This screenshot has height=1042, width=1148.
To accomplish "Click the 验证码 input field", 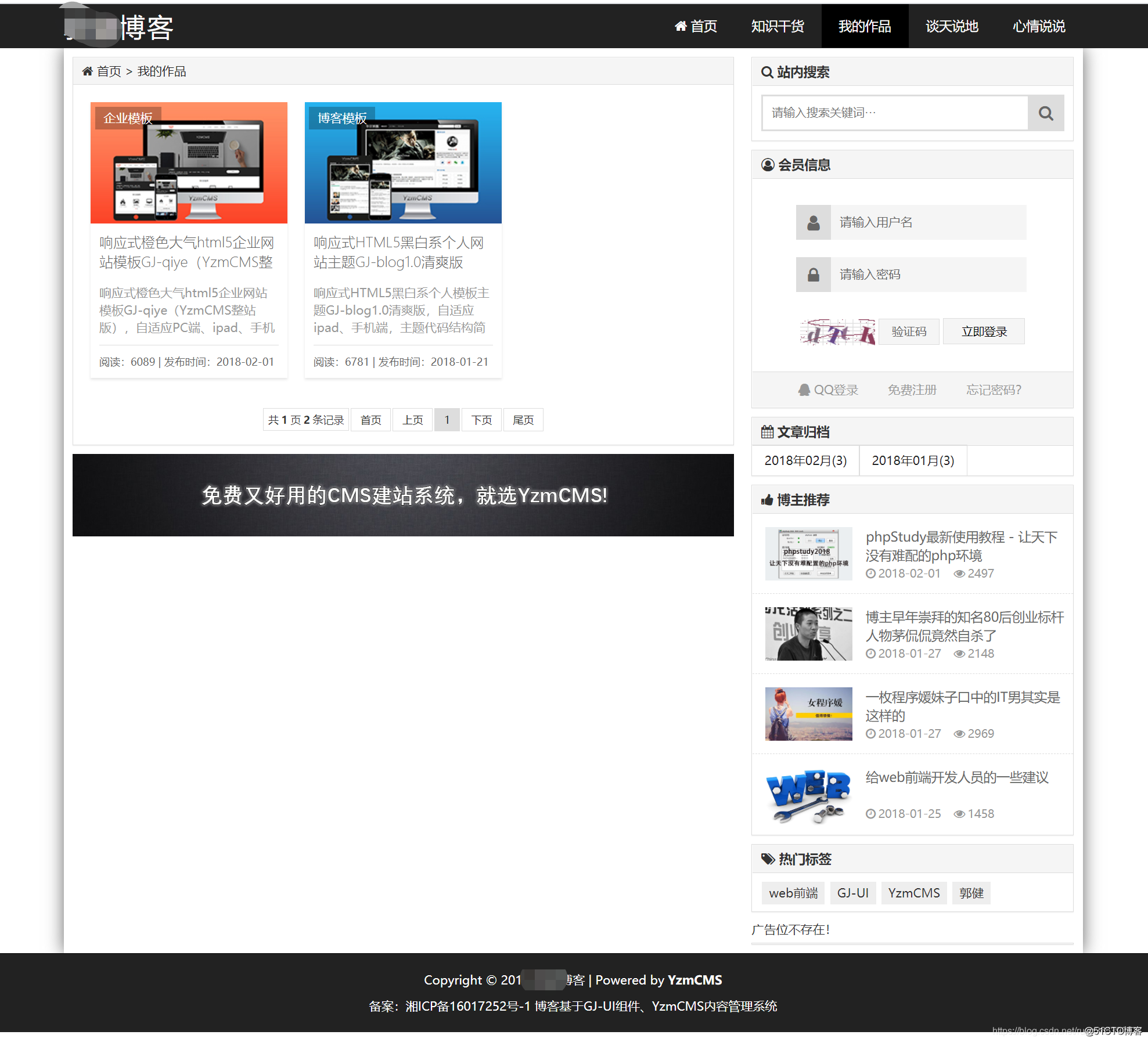I will tap(909, 331).
